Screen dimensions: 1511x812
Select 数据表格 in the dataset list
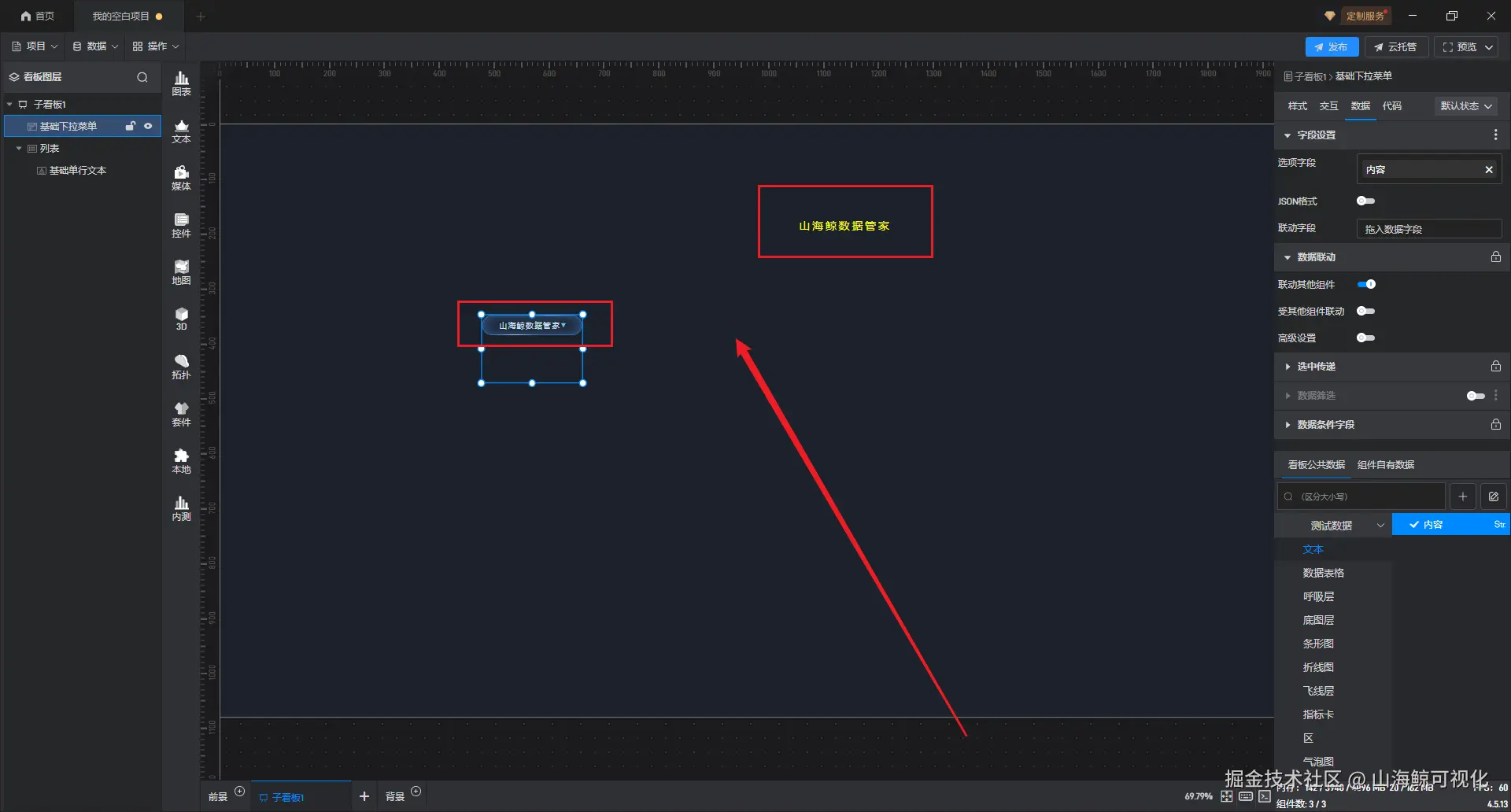coord(1323,573)
